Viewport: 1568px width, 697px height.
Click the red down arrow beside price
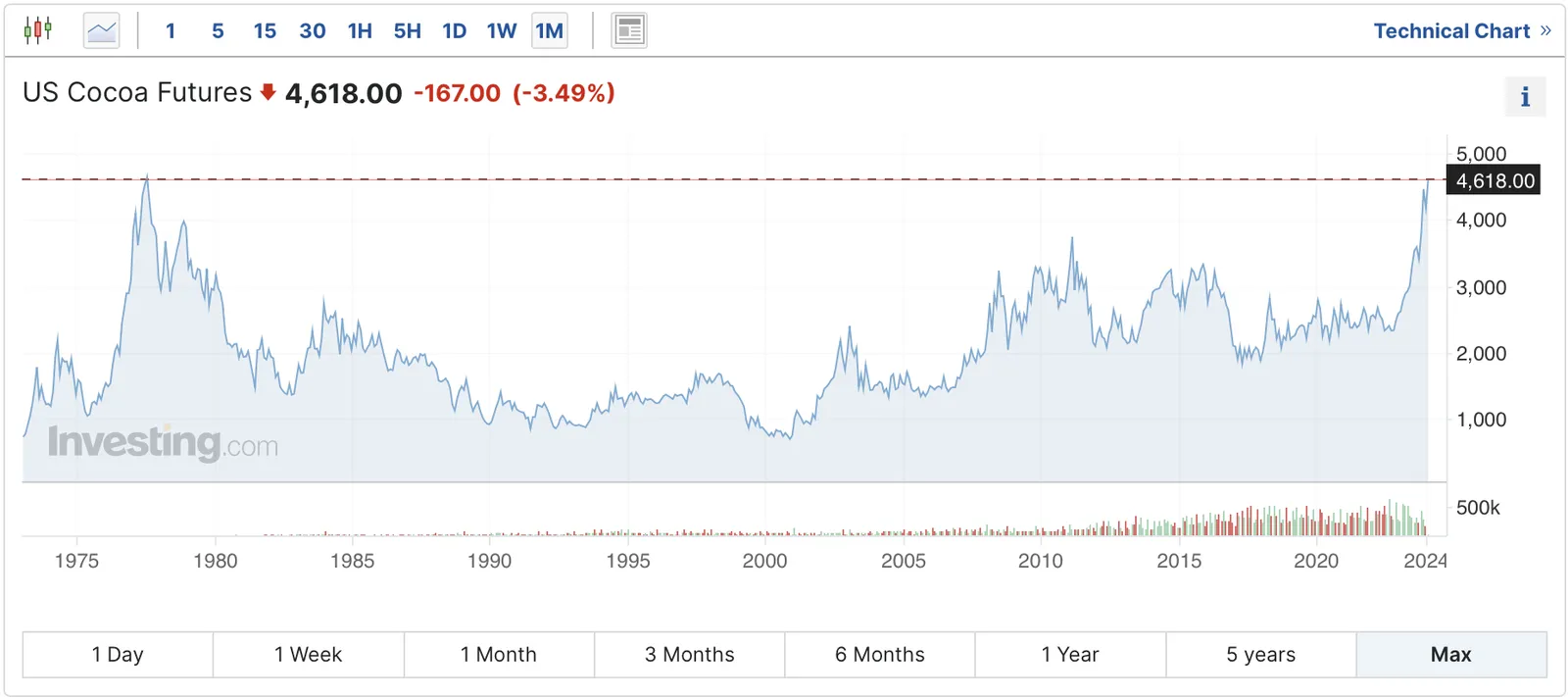click(x=268, y=93)
